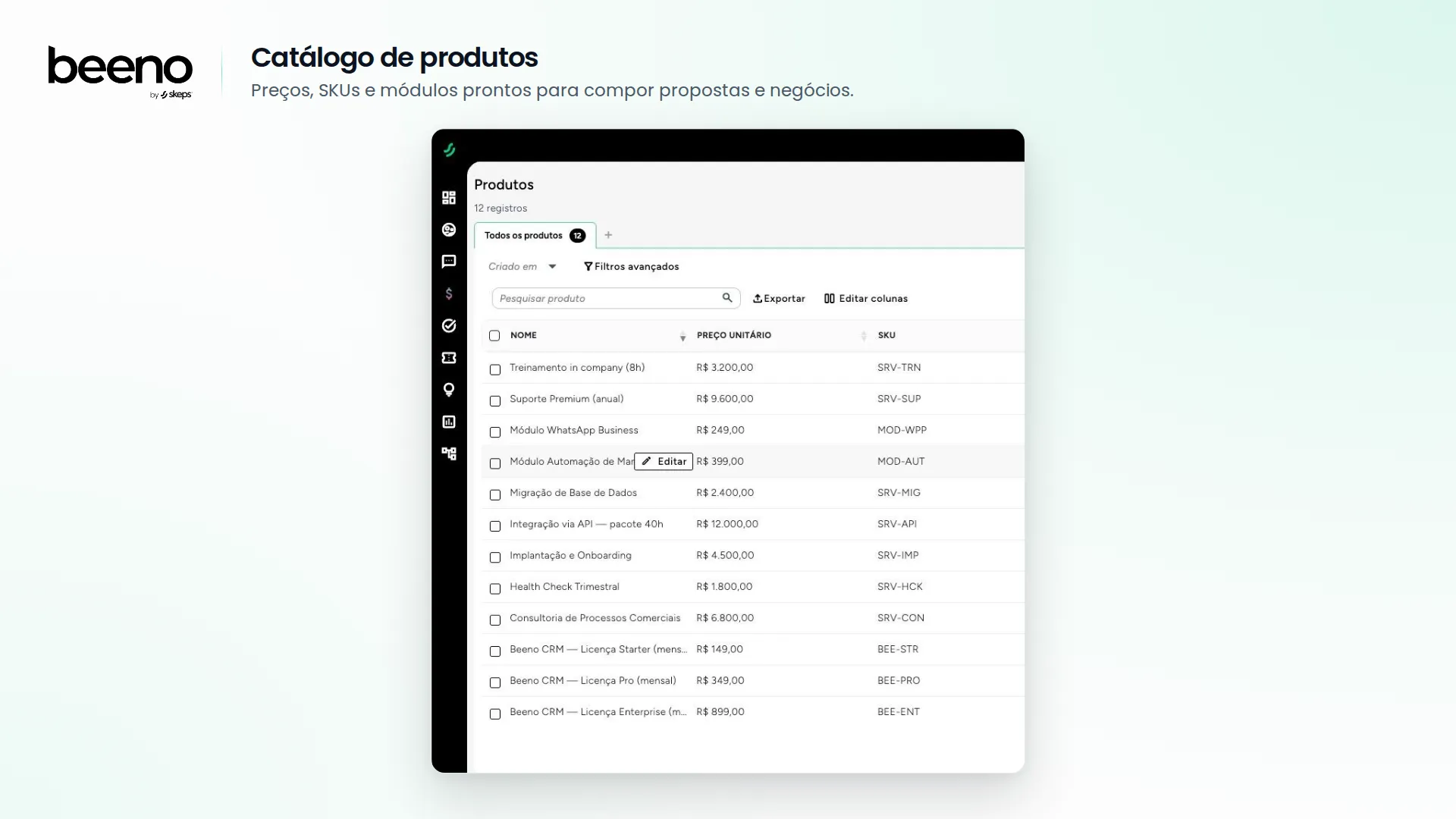Open the lightbulb icon in sidebar
Viewport: 1456px width, 819px height.
(x=449, y=390)
